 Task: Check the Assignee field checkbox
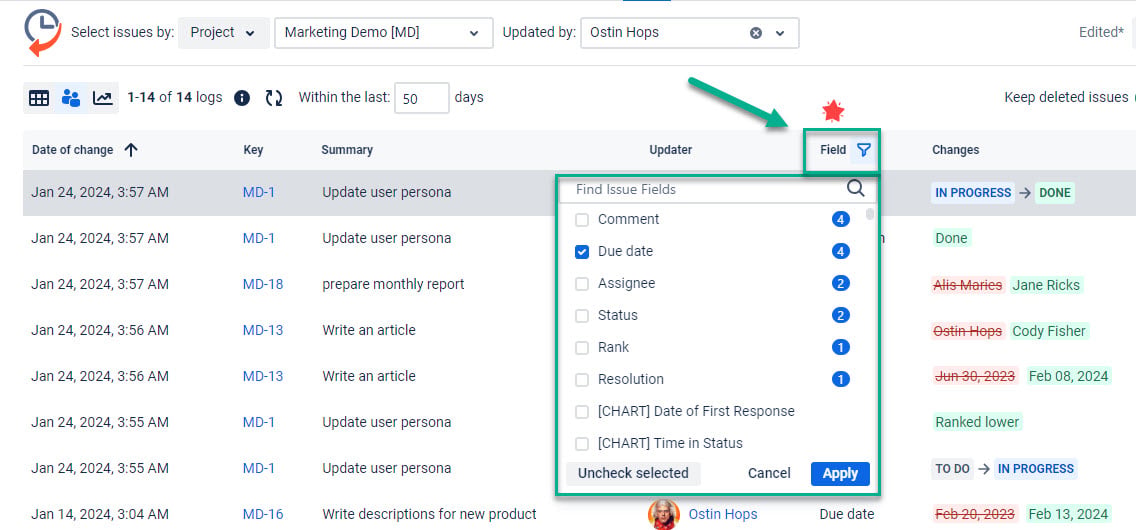coord(582,284)
